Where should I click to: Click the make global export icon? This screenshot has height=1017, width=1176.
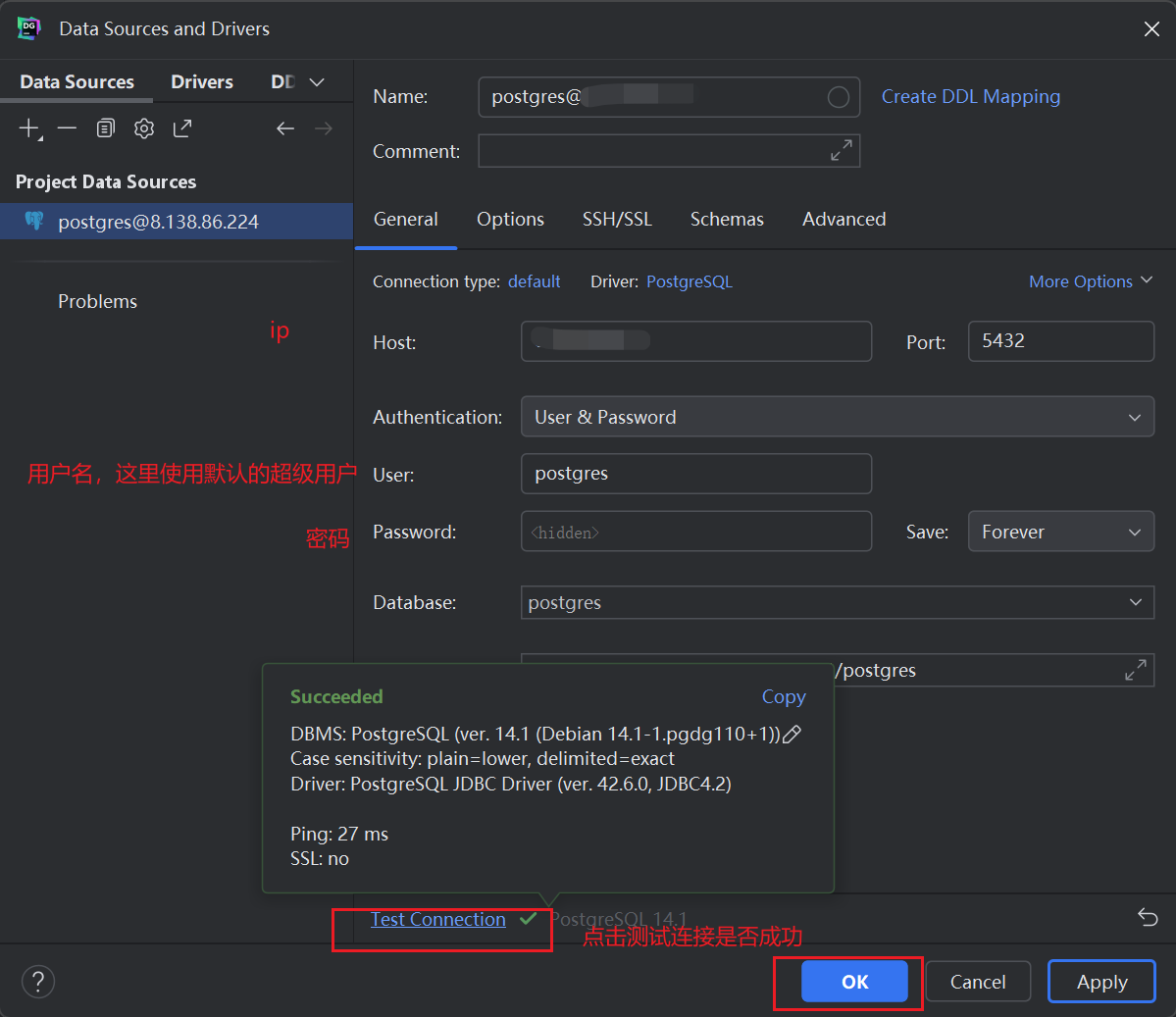coord(182,128)
